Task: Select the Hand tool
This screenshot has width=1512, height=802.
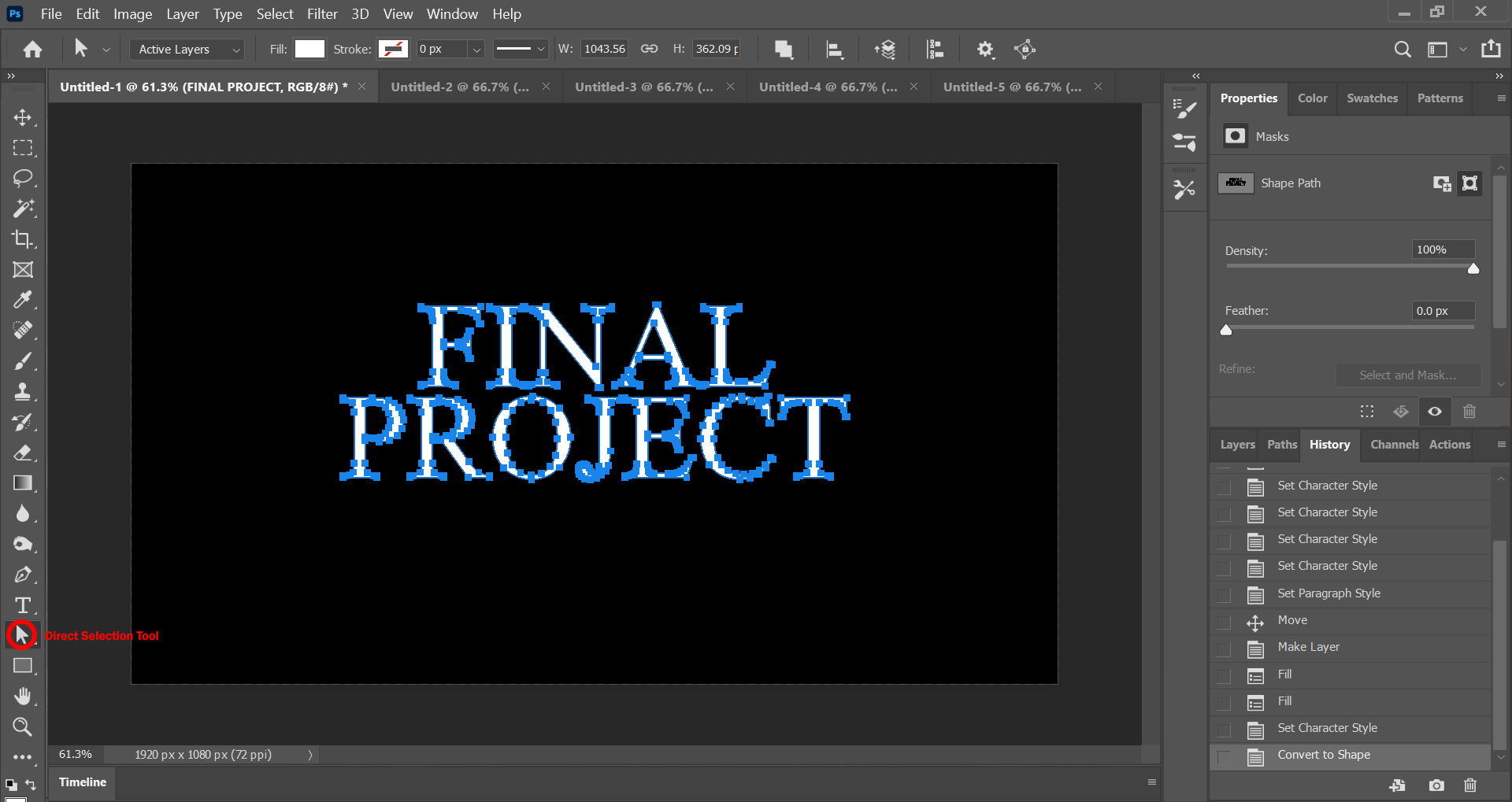Action: (x=22, y=697)
